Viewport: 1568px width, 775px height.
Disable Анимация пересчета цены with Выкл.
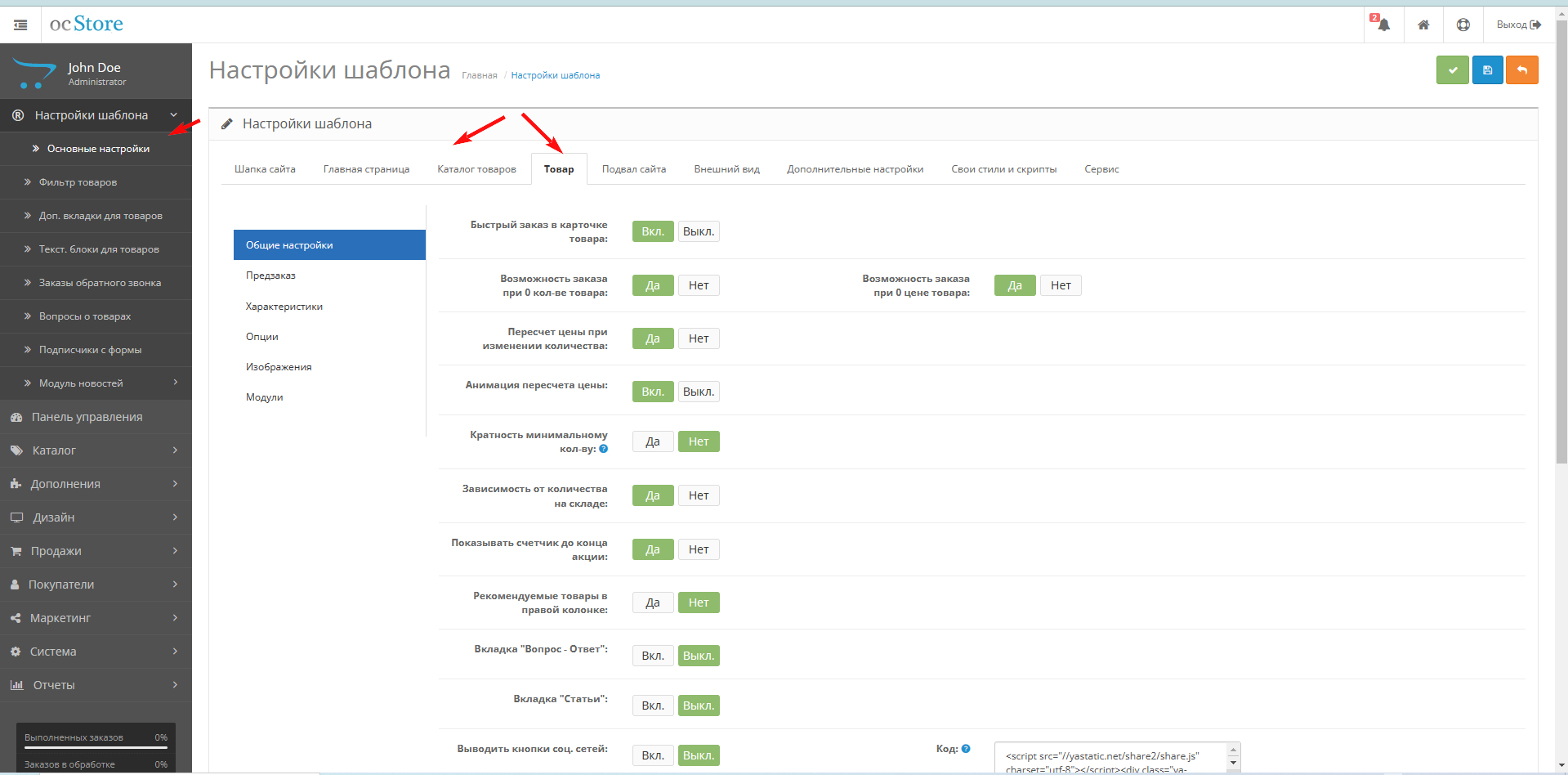[x=699, y=392]
